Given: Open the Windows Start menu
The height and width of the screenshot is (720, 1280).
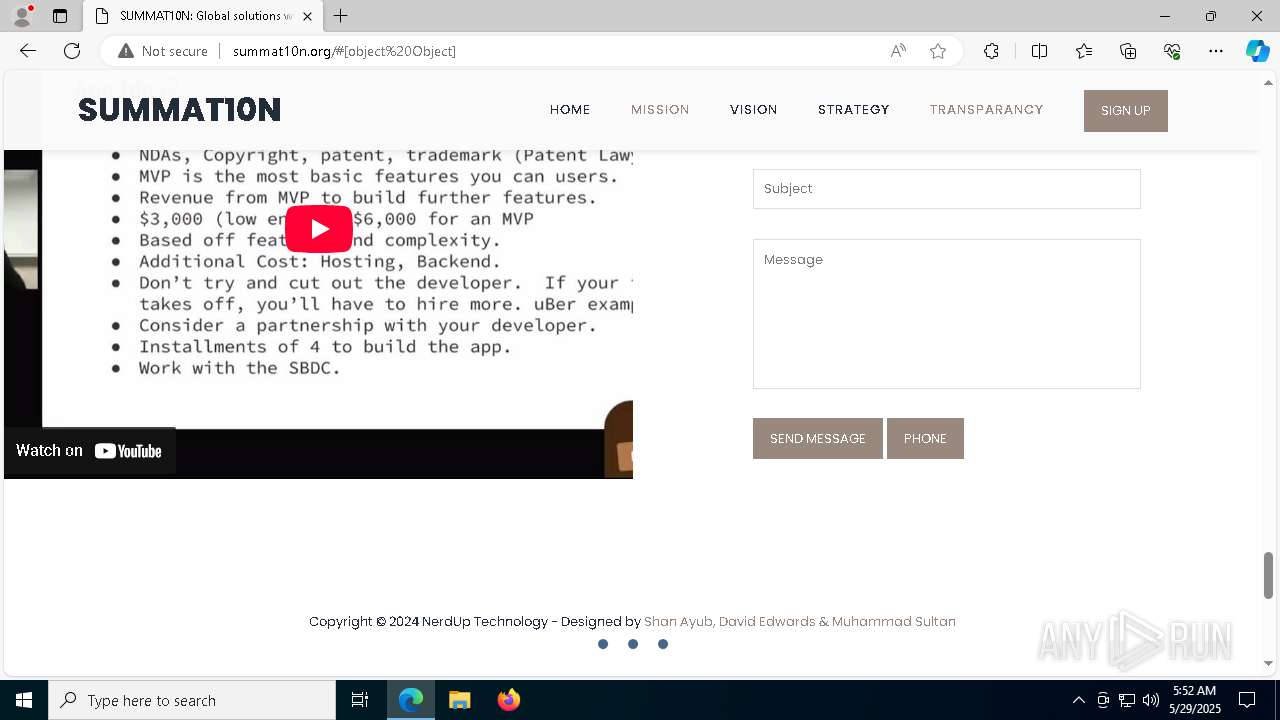Looking at the screenshot, I should 24,700.
